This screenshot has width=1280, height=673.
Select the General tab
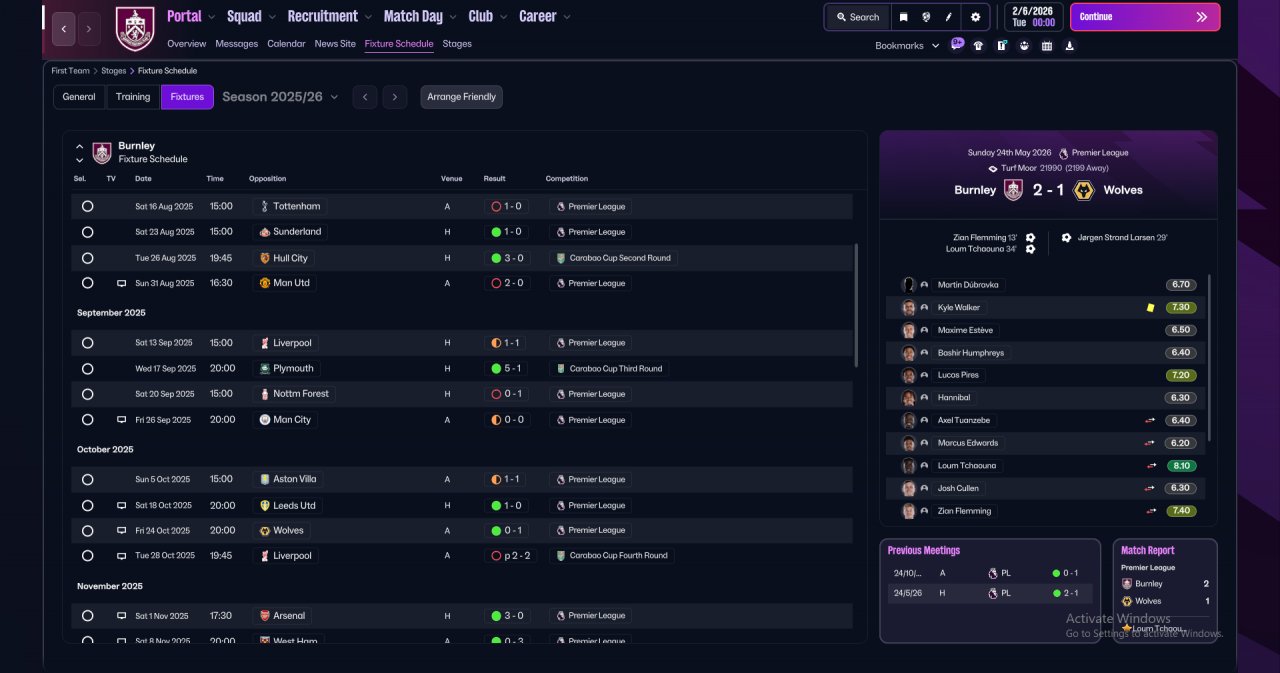(x=79, y=97)
